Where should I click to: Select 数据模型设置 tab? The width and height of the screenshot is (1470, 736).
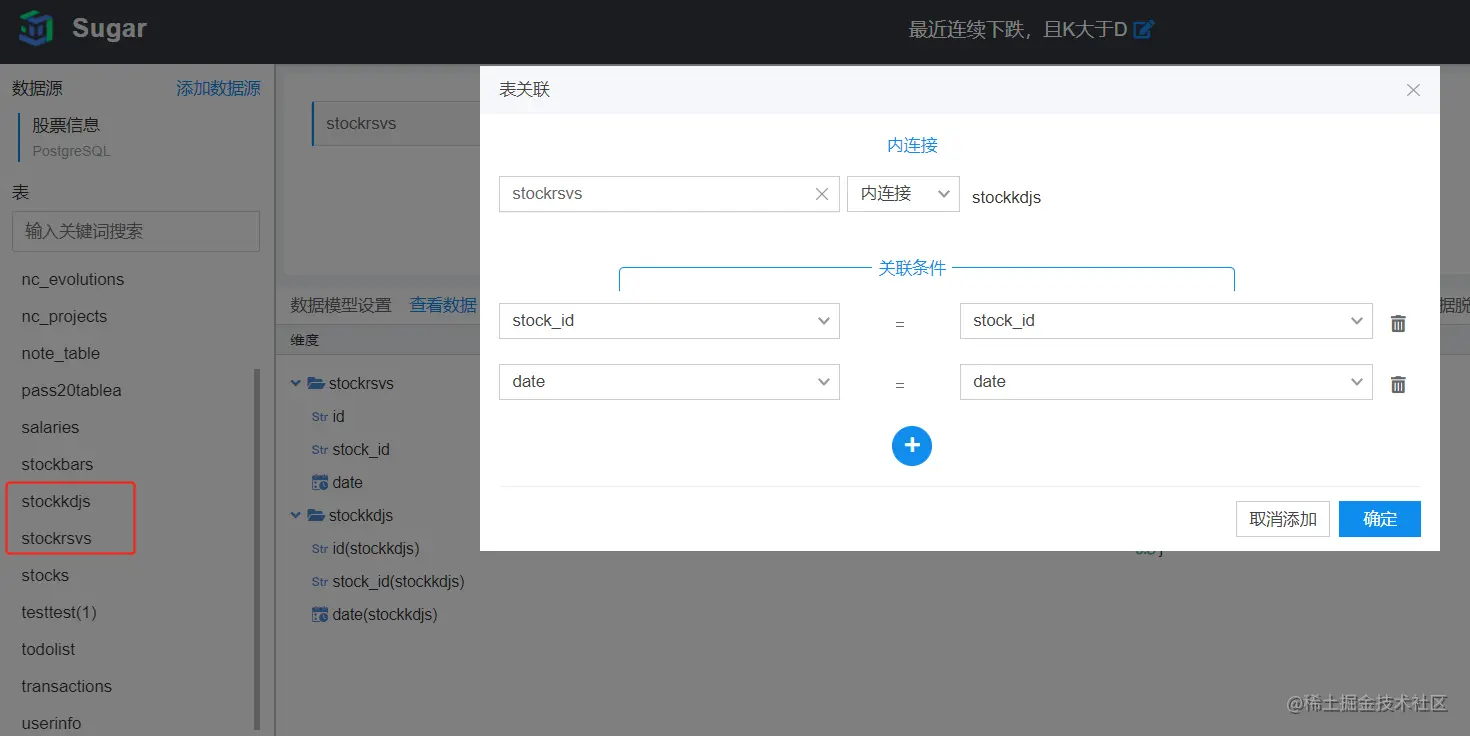point(341,306)
